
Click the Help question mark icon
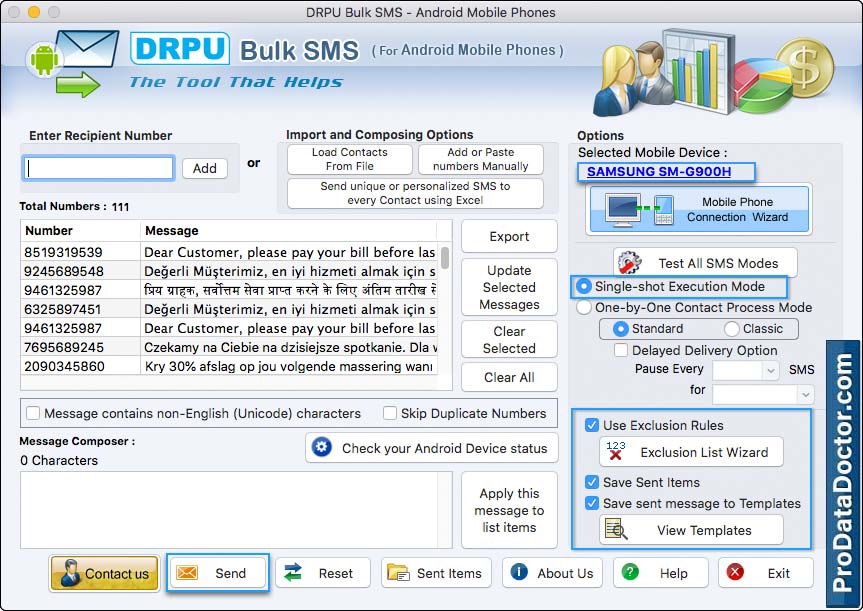click(x=630, y=572)
